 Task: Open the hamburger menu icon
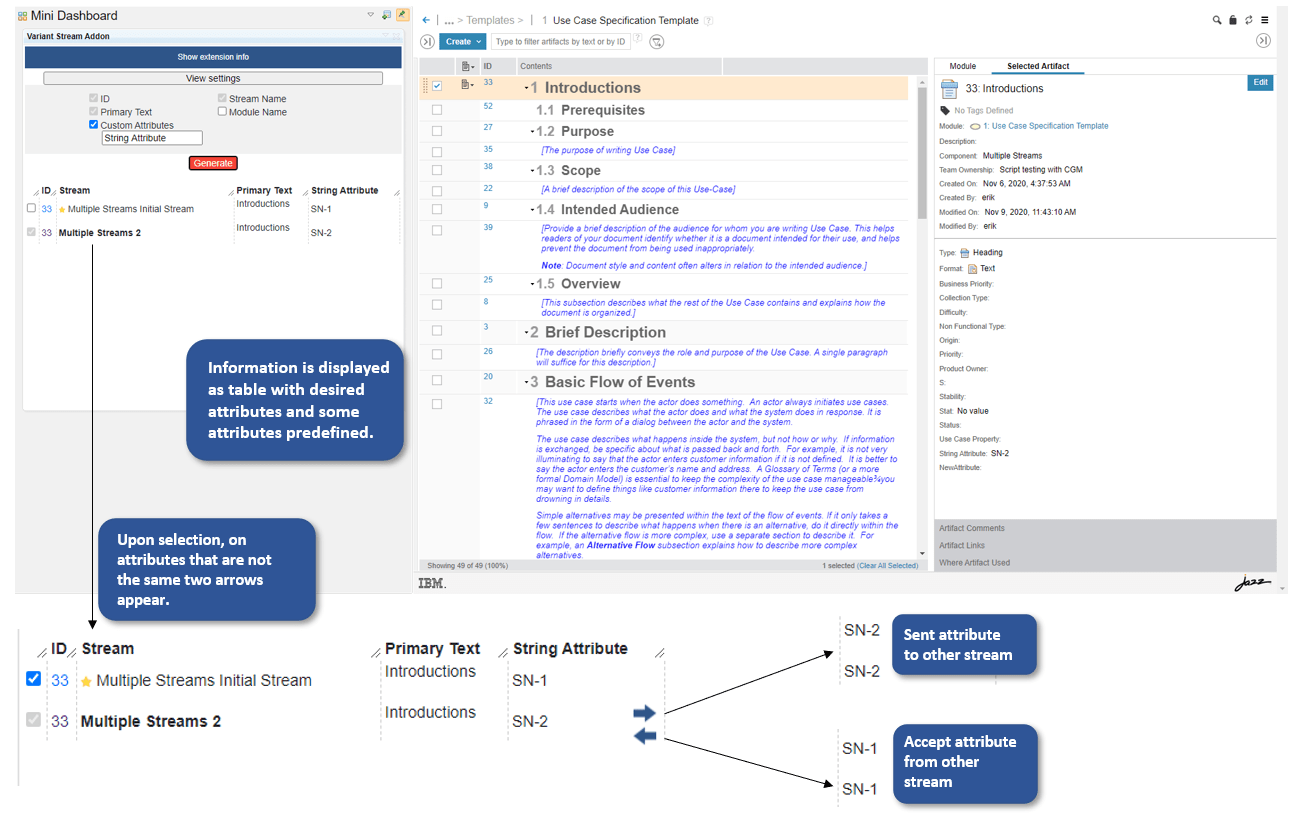[x=1265, y=20]
